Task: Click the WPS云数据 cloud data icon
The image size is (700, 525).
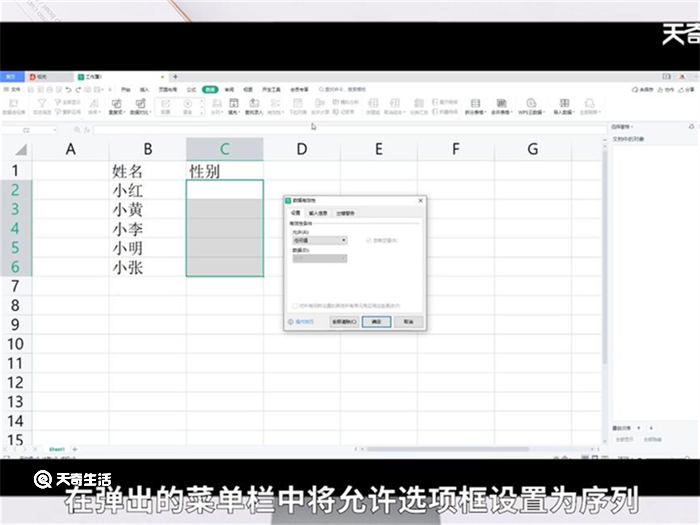Action: tap(530, 105)
